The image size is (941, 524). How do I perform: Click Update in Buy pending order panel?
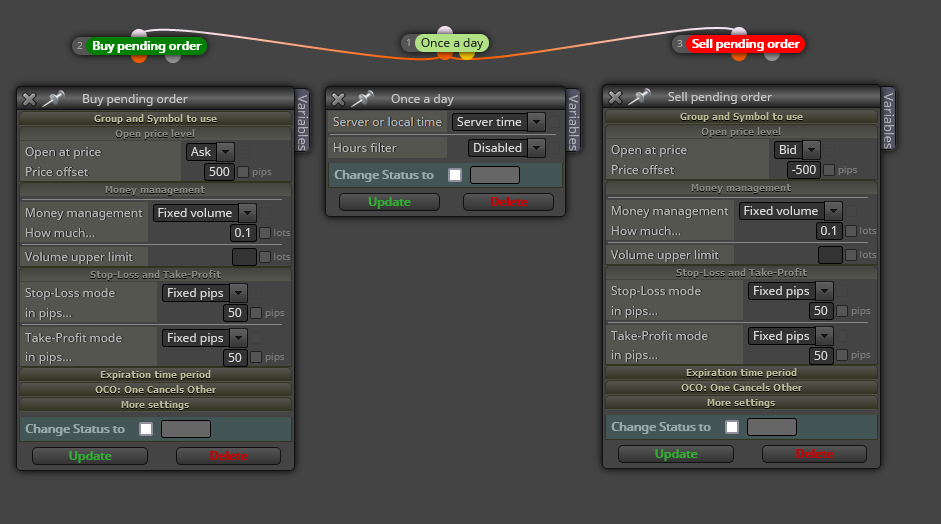point(90,456)
